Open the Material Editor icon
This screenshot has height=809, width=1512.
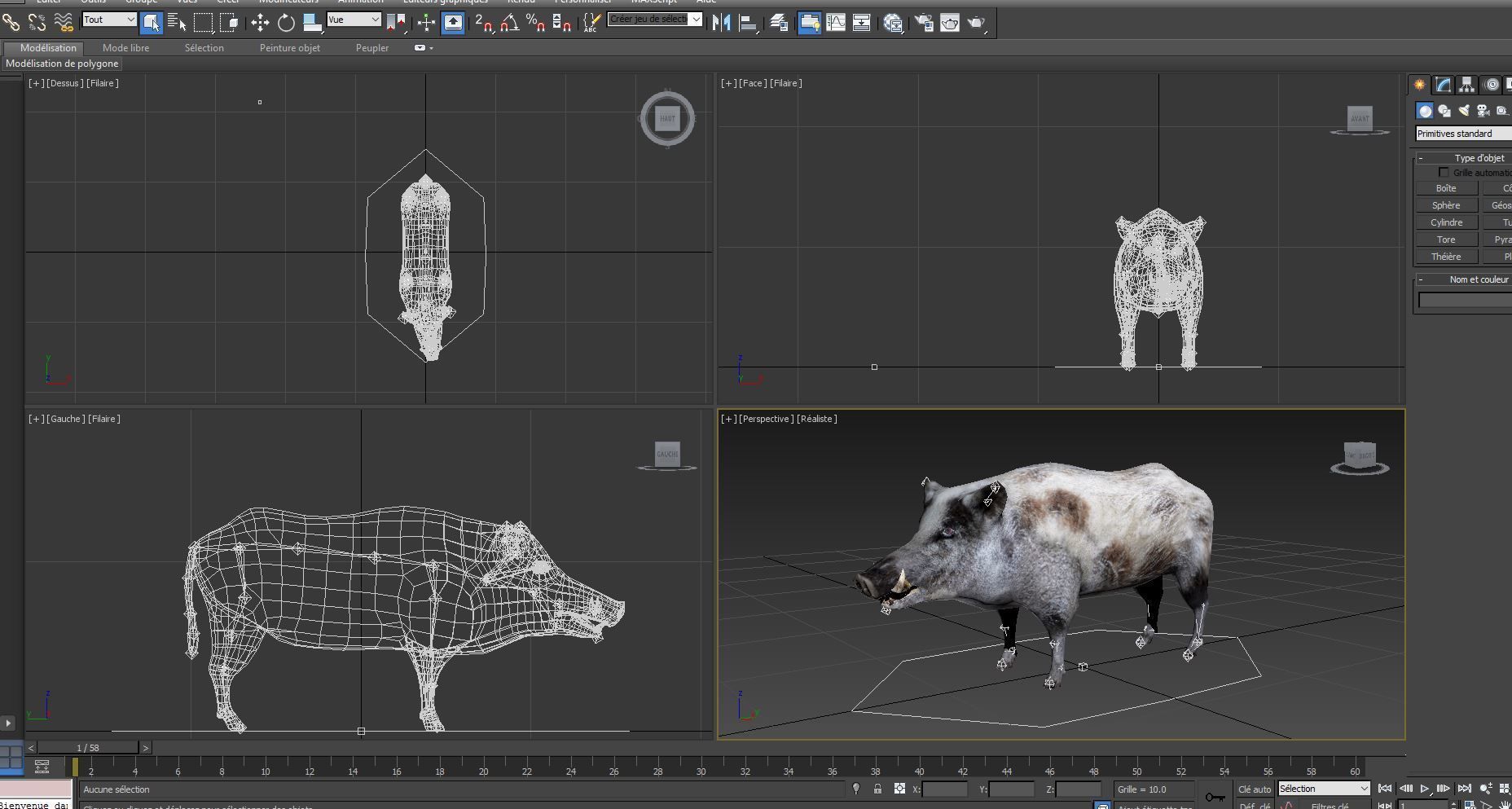coord(894,23)
